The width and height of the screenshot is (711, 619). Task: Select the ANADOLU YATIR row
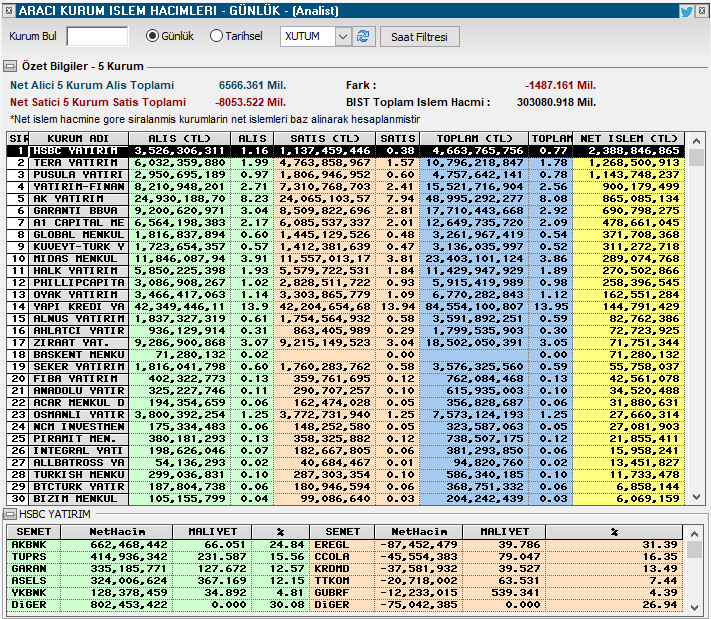tap(346, 391)
